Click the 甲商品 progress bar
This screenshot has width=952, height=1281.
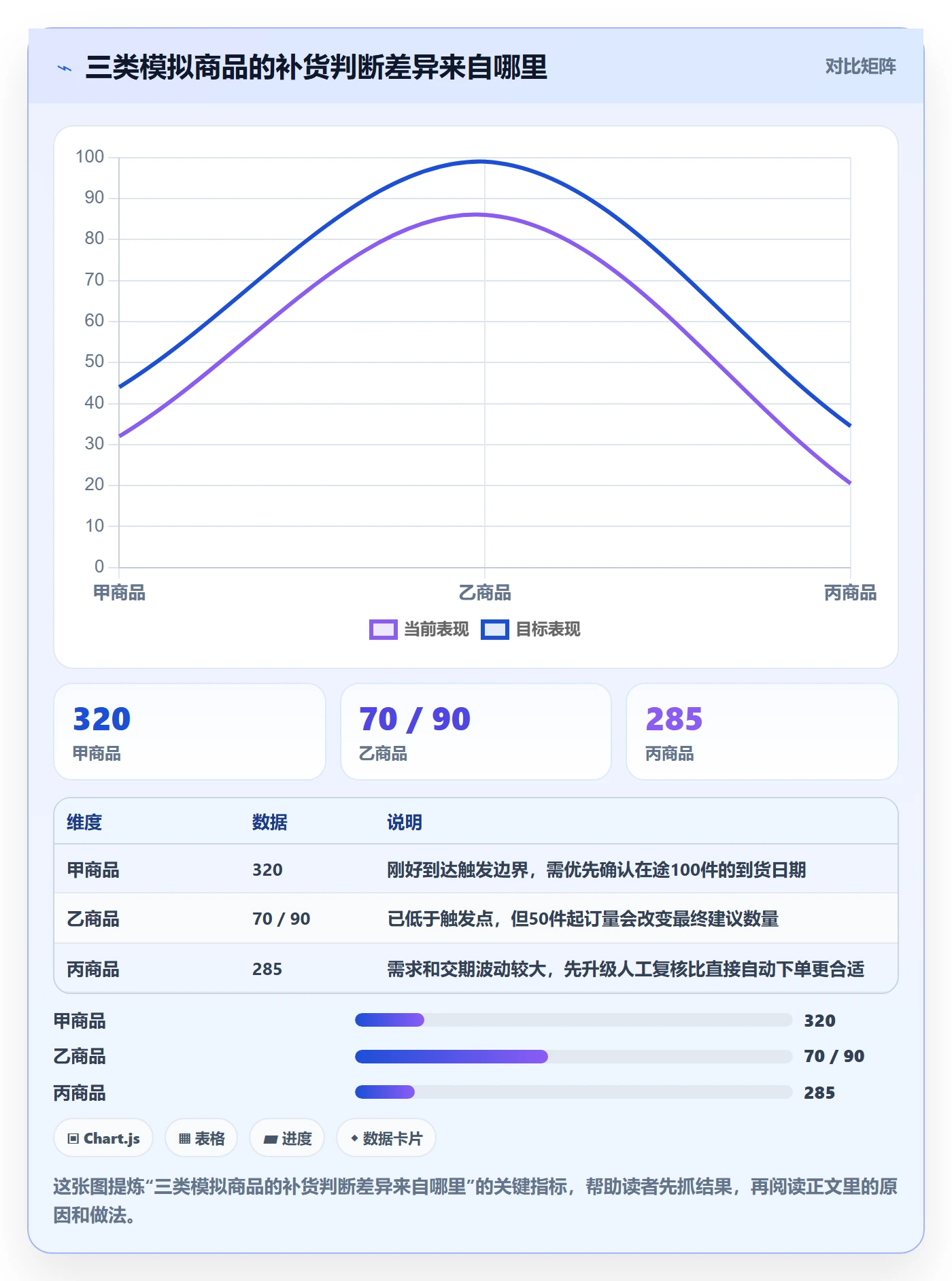573,1020
